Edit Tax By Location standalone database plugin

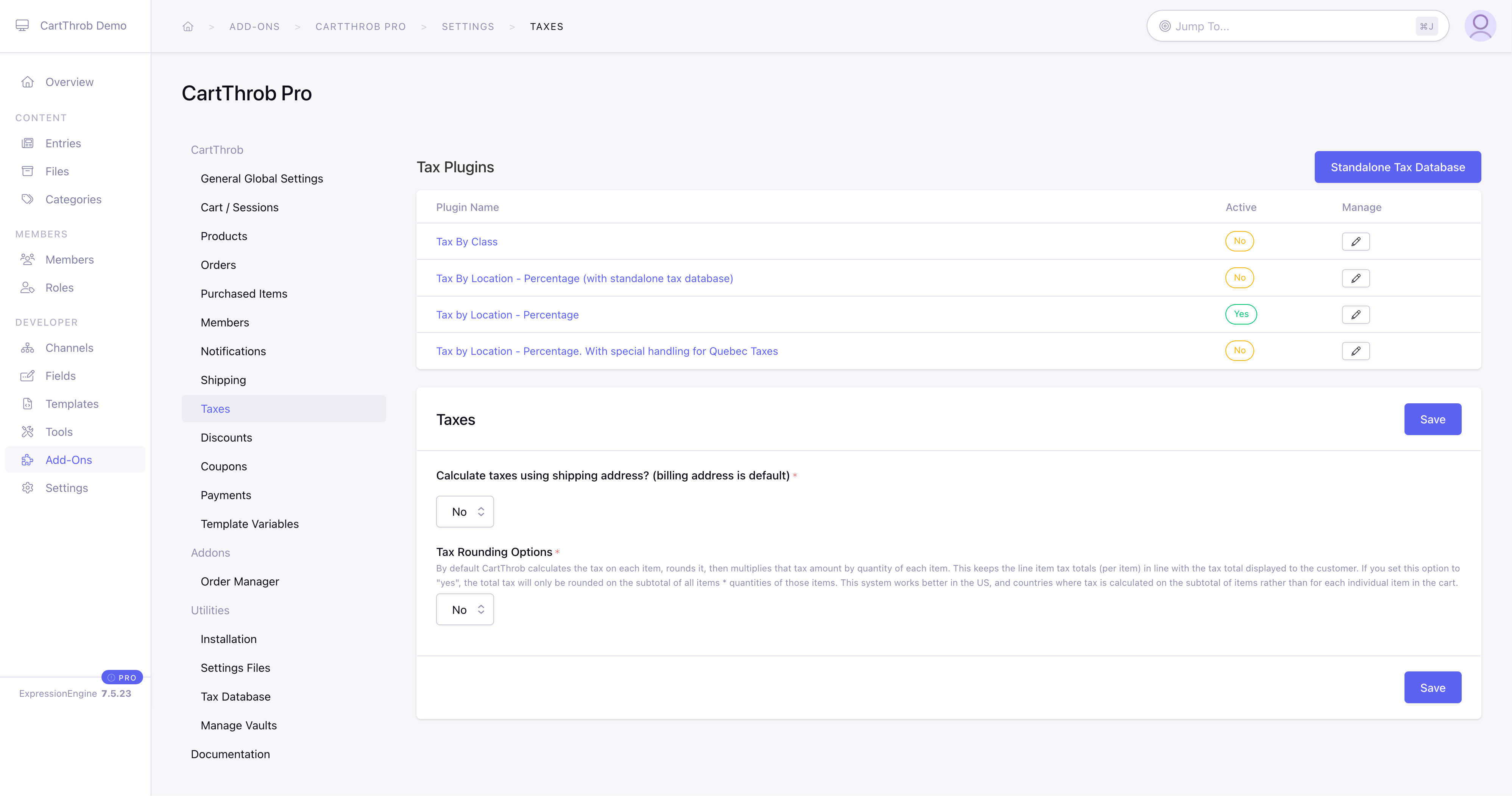(1355, 278)
